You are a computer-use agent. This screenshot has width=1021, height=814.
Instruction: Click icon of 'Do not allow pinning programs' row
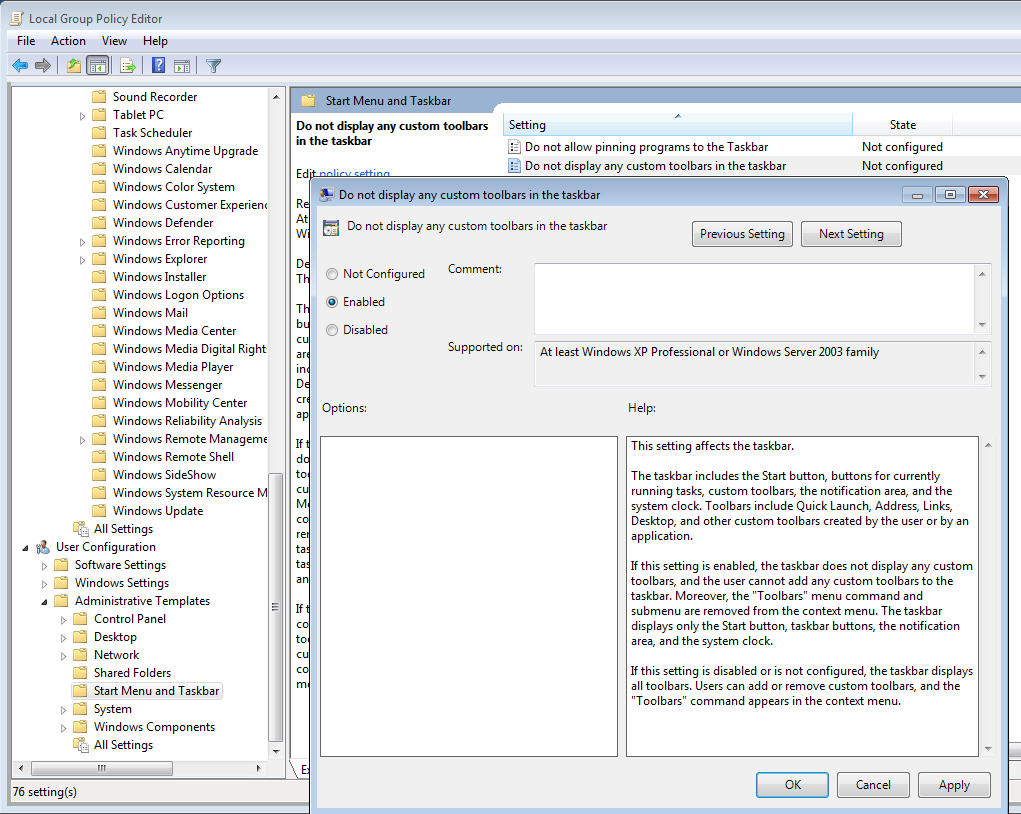click(514, 147)
